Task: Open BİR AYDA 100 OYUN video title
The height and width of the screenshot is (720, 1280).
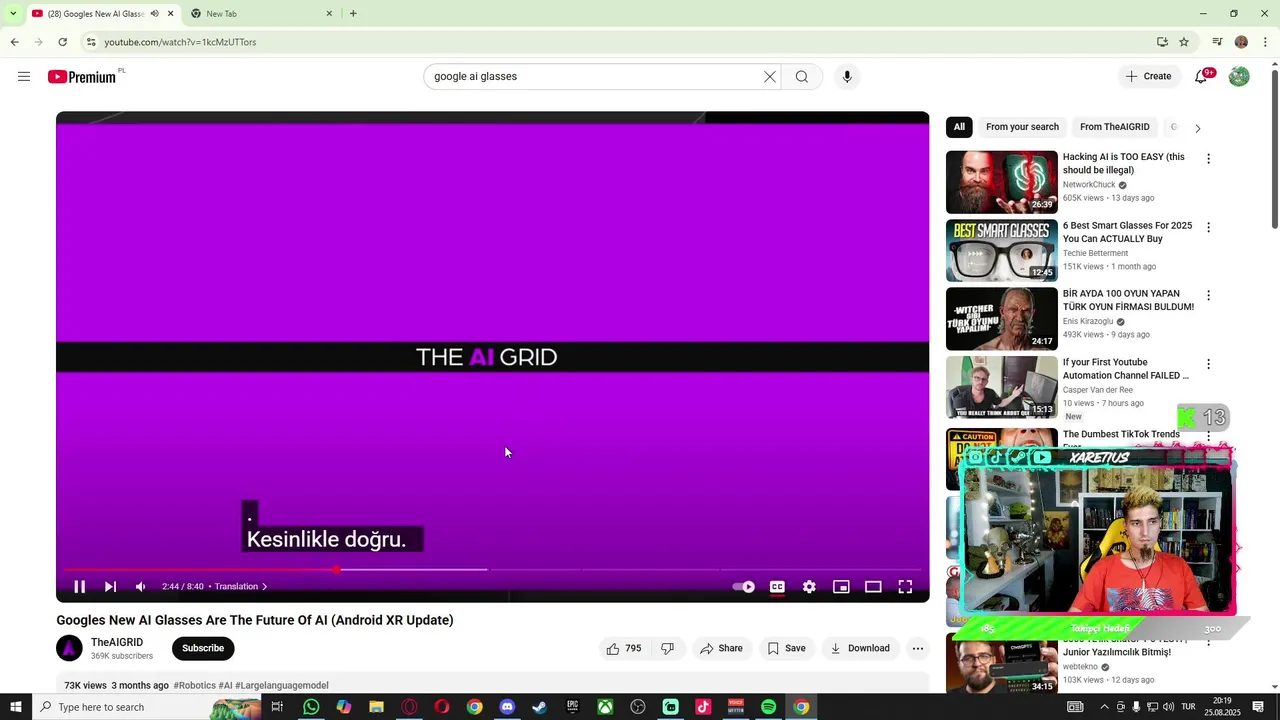Action: tap(1128, 300)
